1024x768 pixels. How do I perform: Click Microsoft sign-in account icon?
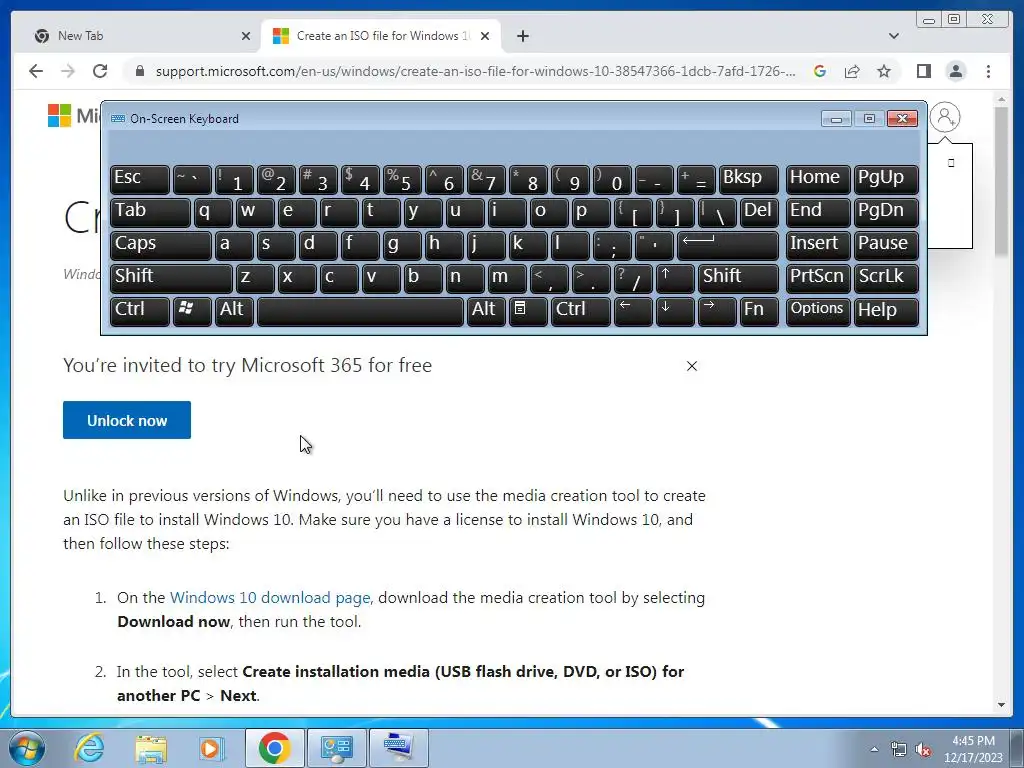[944, 117]
